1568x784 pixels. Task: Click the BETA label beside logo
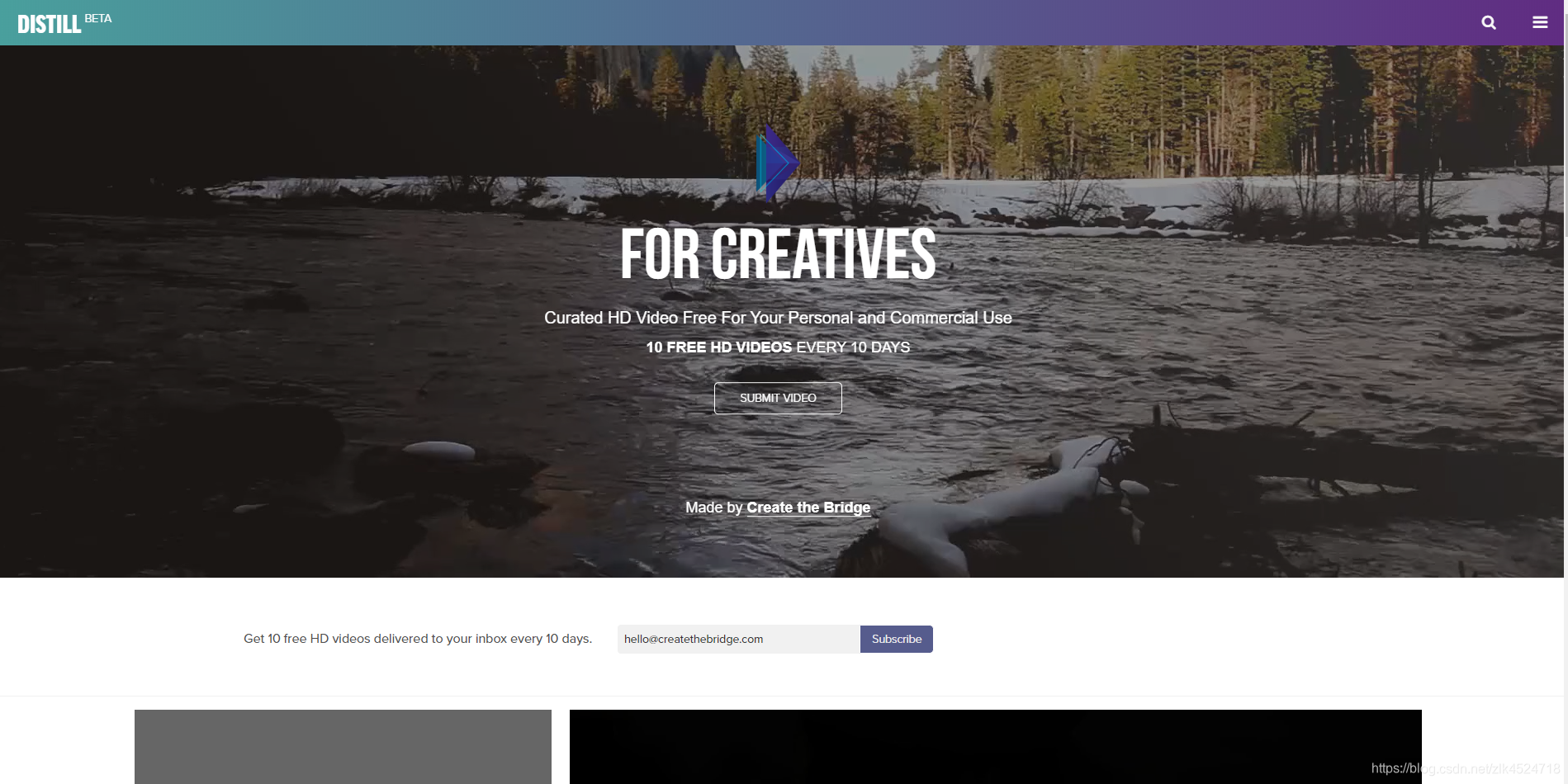pyautogui.click(x=98, y=18)
